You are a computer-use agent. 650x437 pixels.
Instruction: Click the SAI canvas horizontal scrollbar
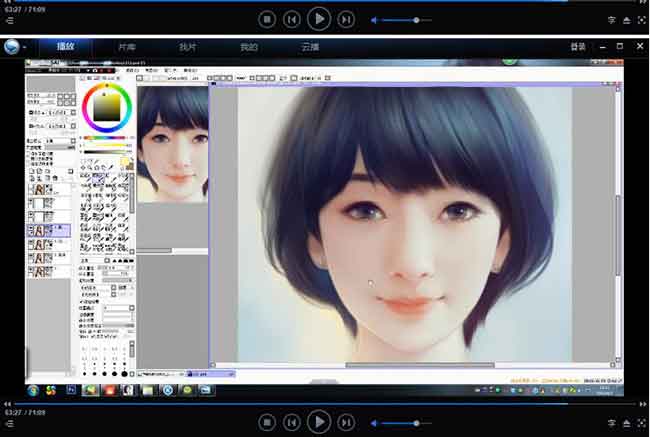pyautogui.click(x=420, y=365)
